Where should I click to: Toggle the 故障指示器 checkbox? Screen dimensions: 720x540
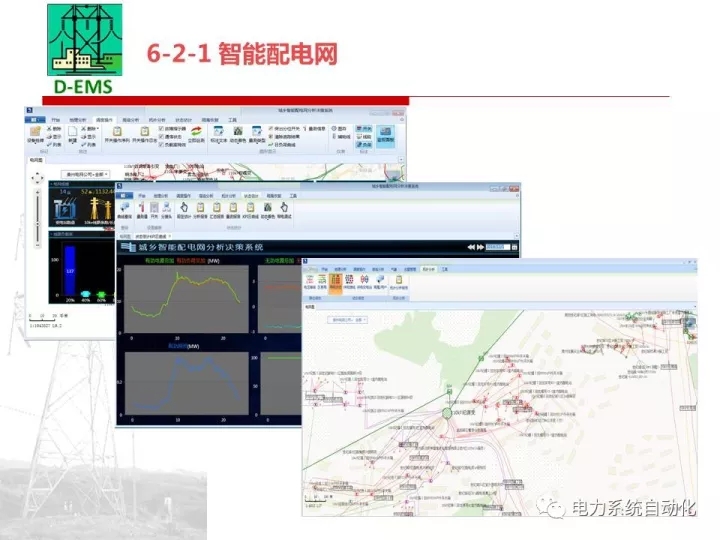164,128
